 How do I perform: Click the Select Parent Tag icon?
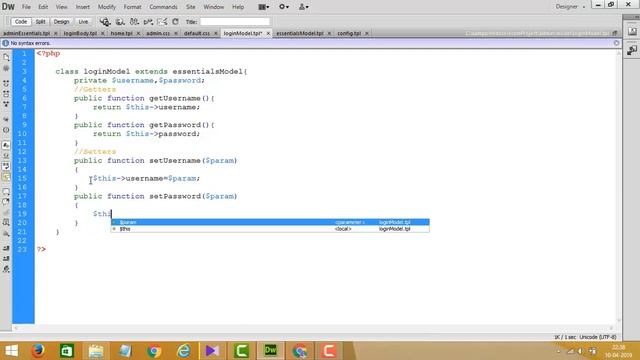click(6, 119)
